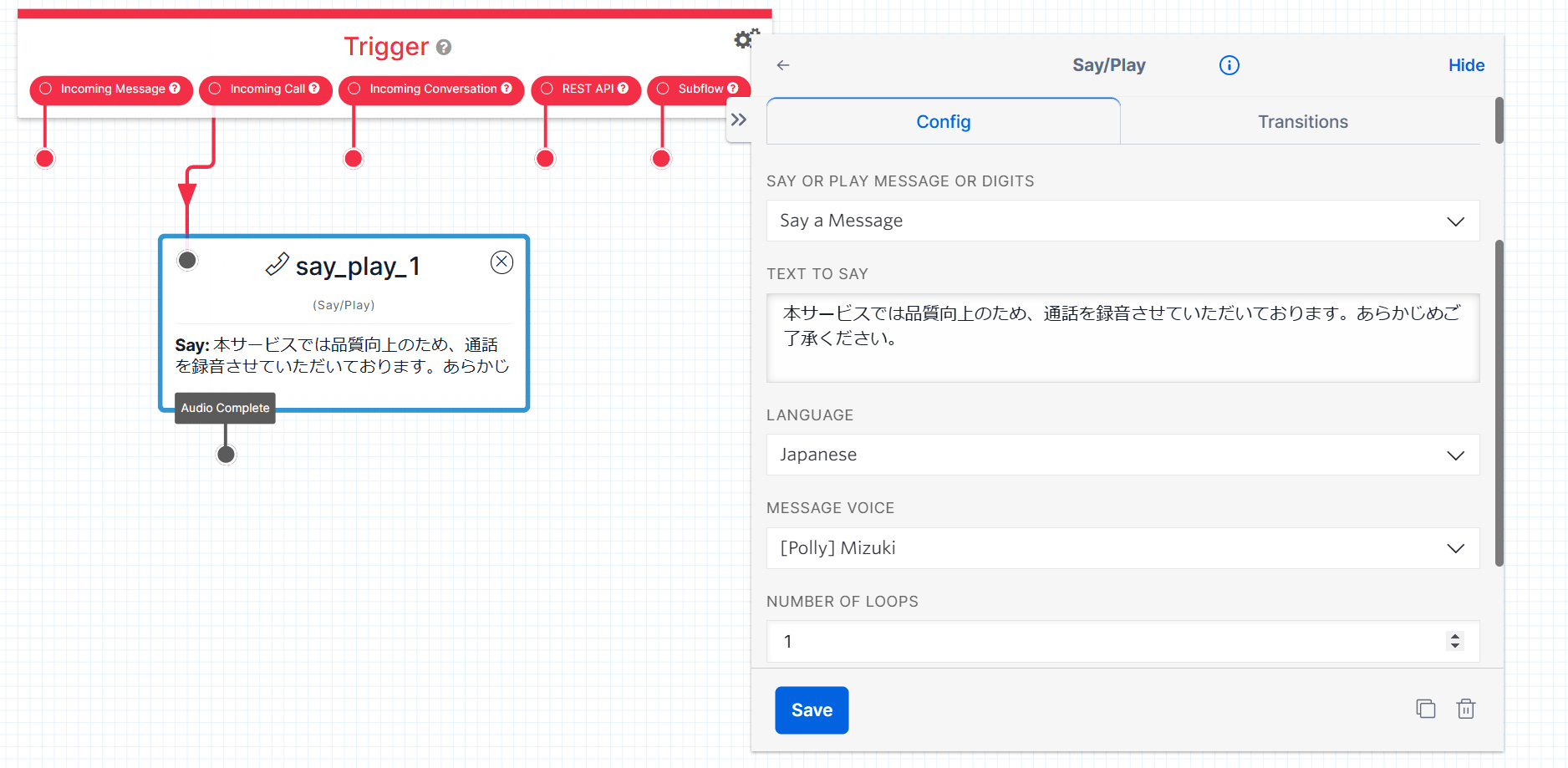The image size is (1568, 768).
Task: Click the Audio Complete output connector dot
Action: point(226,455)
